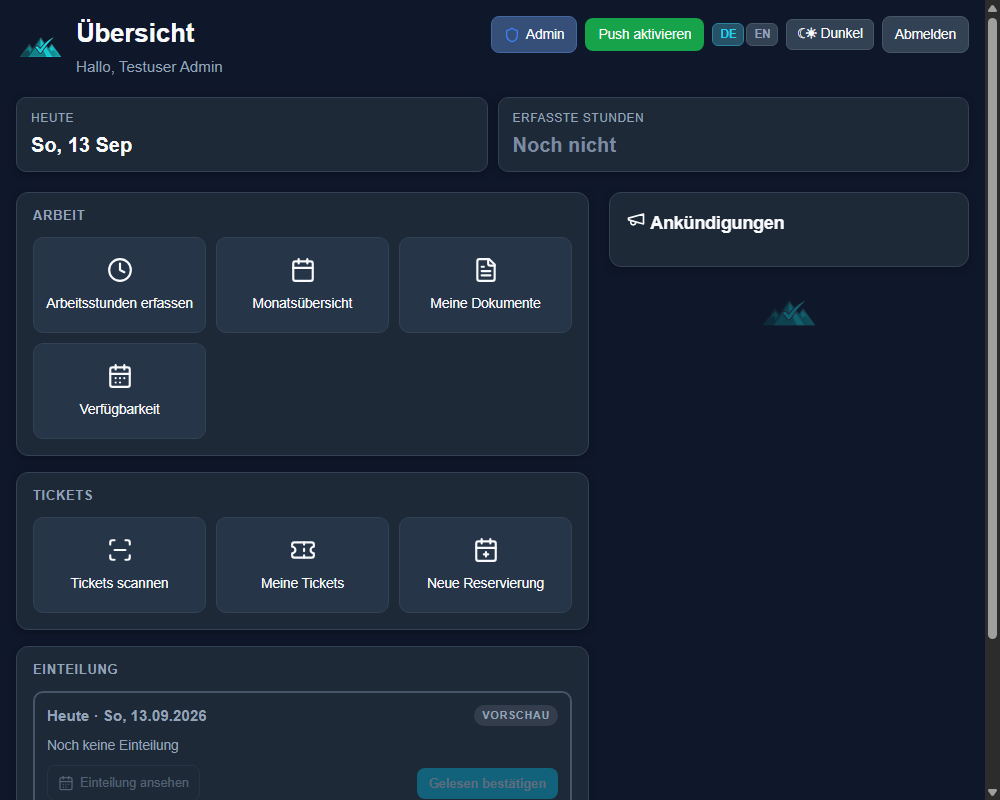Click the text Hallo, Testuser Admin

coord(149,67)
